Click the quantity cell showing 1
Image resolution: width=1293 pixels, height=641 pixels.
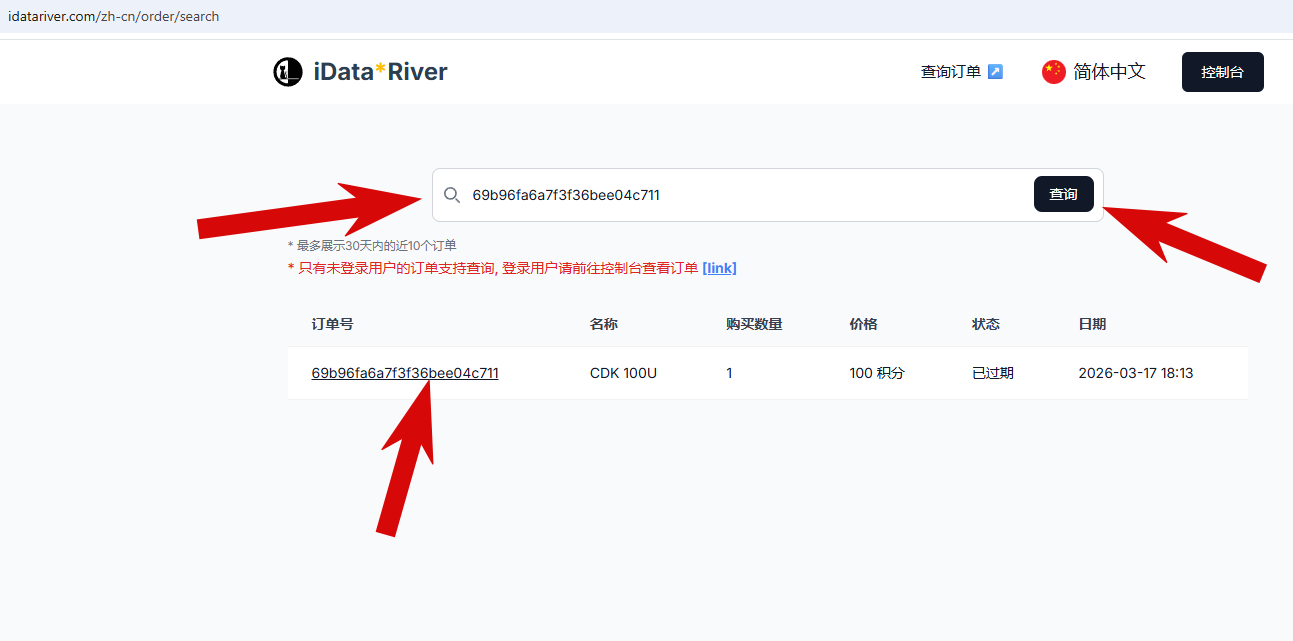(x=730, y=373)
